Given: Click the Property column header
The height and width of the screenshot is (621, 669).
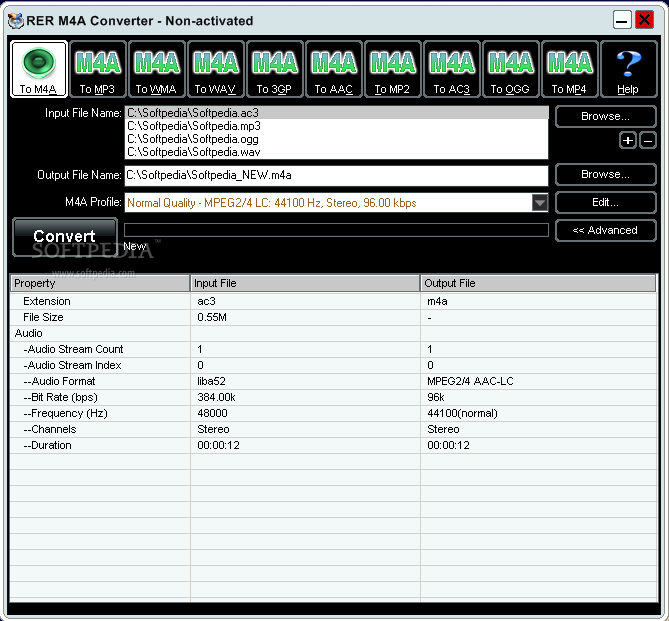Looking at the screenshot, I should [100, 283].
